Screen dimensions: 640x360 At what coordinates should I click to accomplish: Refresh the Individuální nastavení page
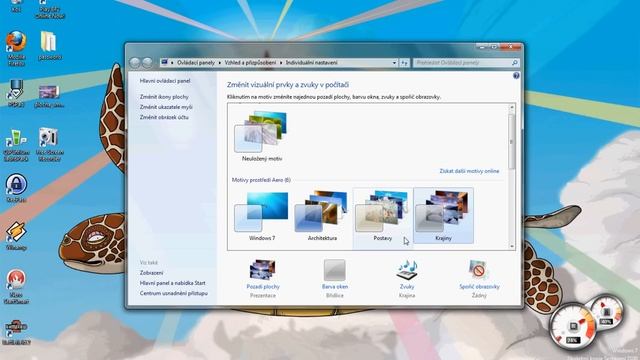click(404, 63)
